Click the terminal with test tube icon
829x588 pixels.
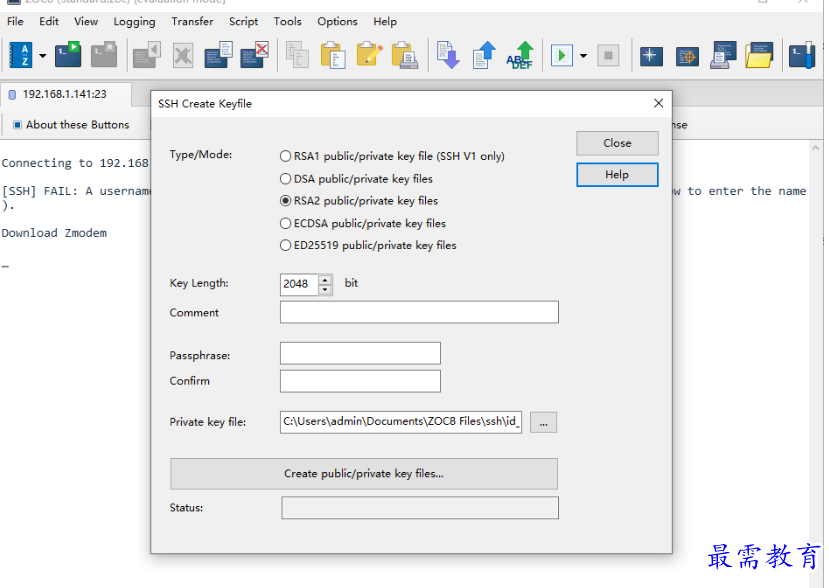802,55
